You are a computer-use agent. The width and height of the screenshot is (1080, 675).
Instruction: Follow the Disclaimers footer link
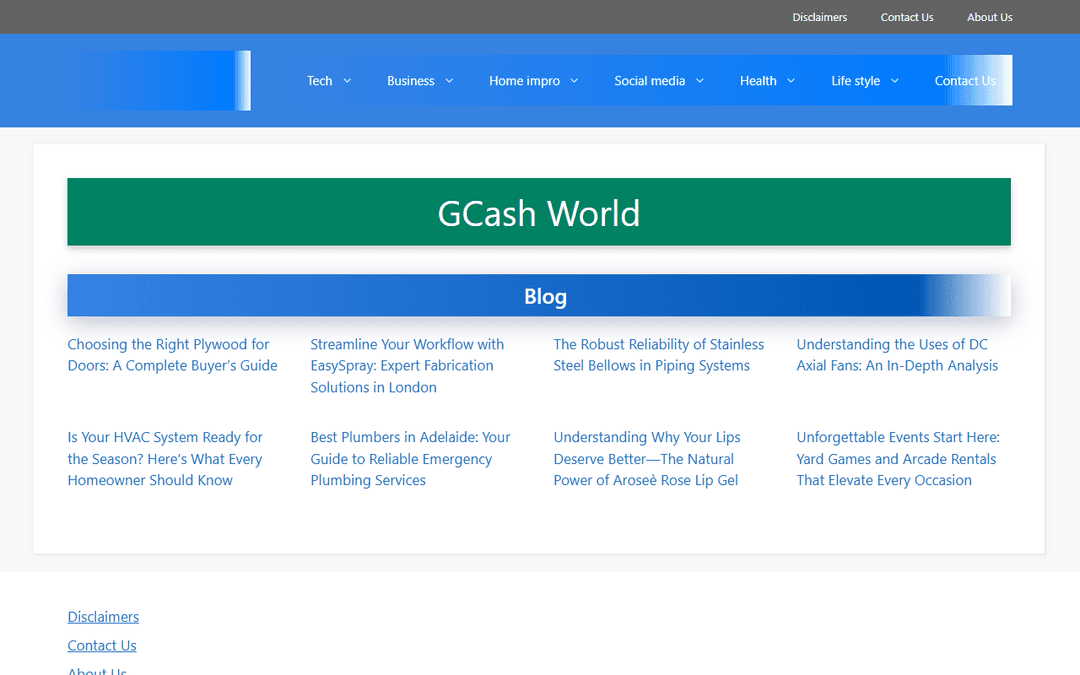click(x=103, y=616)
